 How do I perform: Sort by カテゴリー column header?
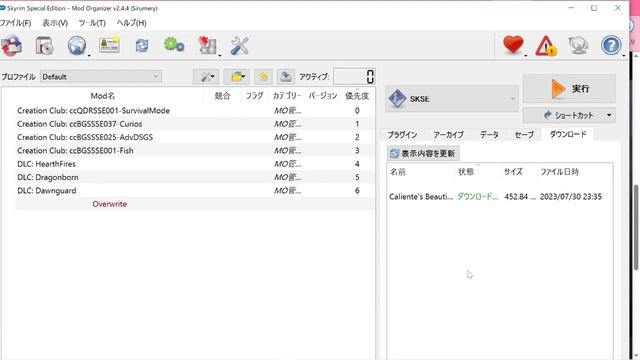pos(287,96)
